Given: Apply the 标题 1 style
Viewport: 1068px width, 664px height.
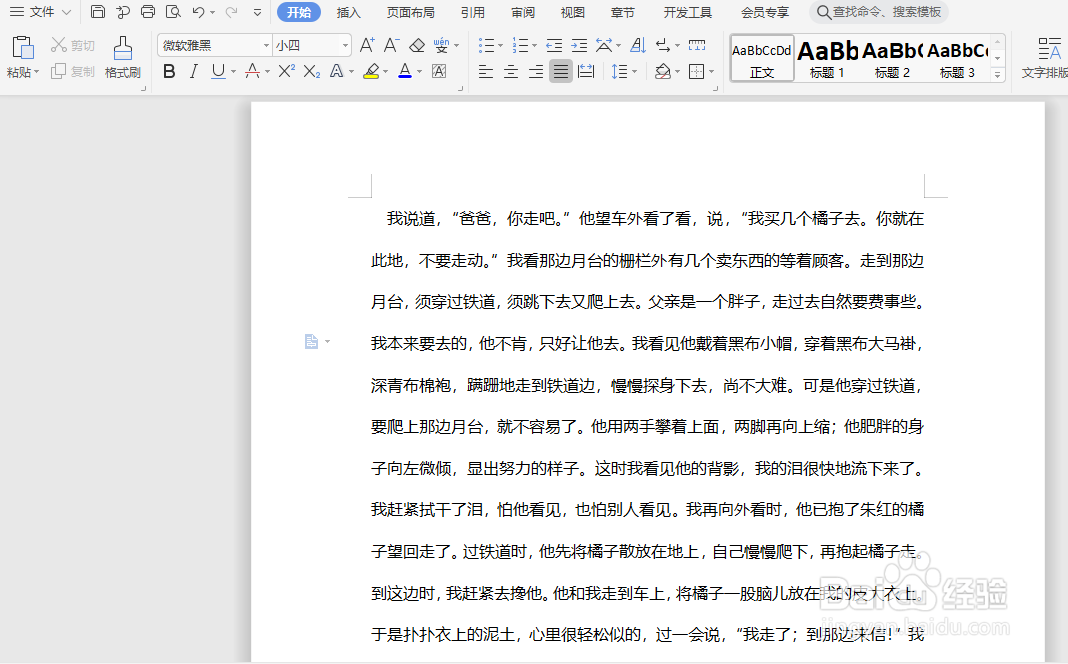Looking at the screenshot, I should (x=828, y=59).
